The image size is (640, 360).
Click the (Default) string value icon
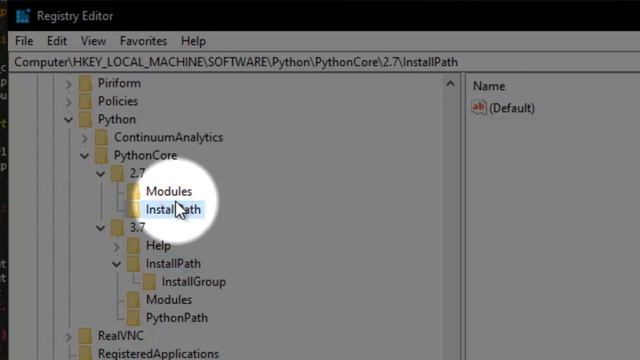tap(479, 108)
